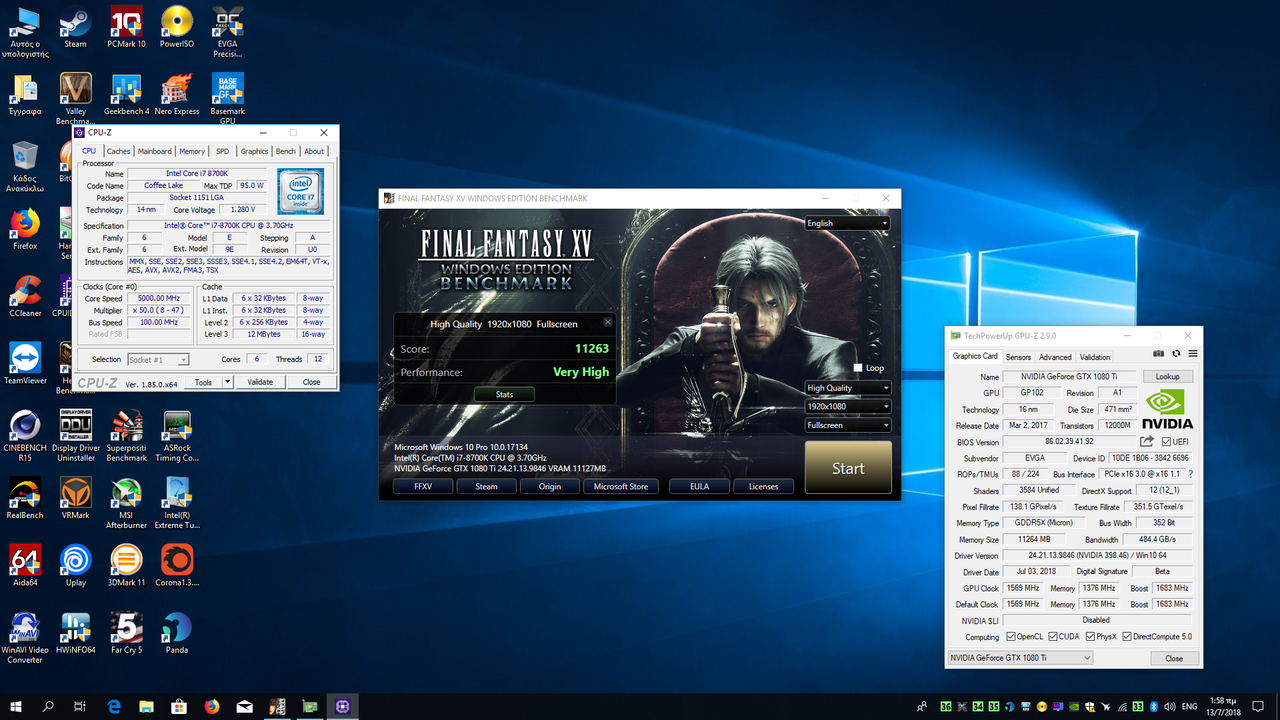The image size is (1280, 720).
Task: Open Windows Start menu
Action: pos(16,706)
